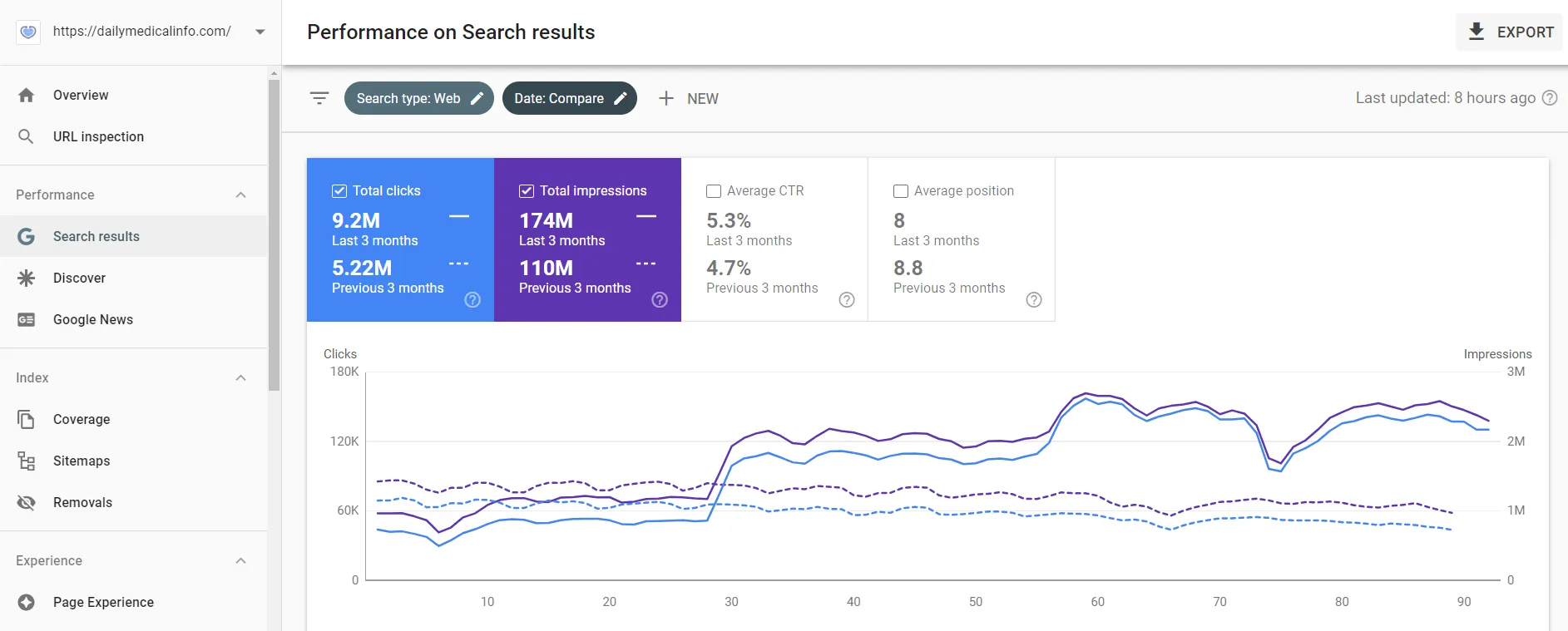This screenshot has height=631, width=1568.
Task: Uncheck the Total impressions checkbox
Action: pyautogui.click(x=527, y=191)
